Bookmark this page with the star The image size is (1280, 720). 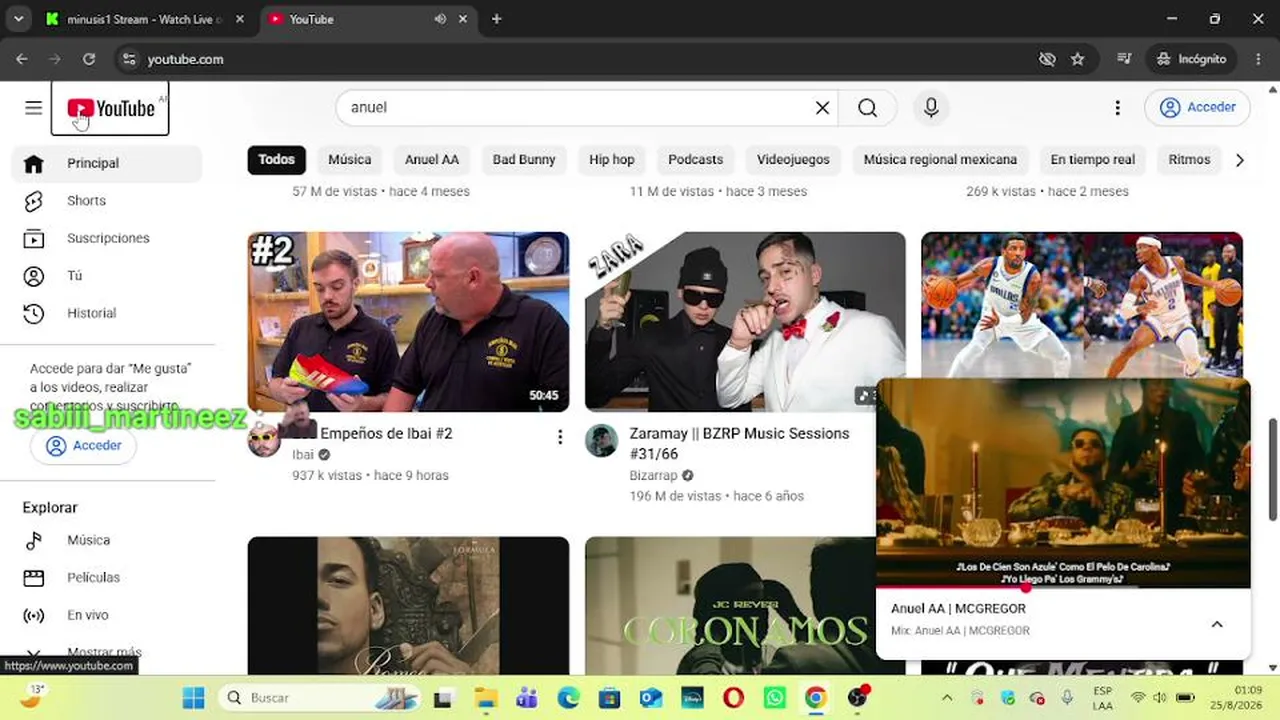click(1077, 59)
